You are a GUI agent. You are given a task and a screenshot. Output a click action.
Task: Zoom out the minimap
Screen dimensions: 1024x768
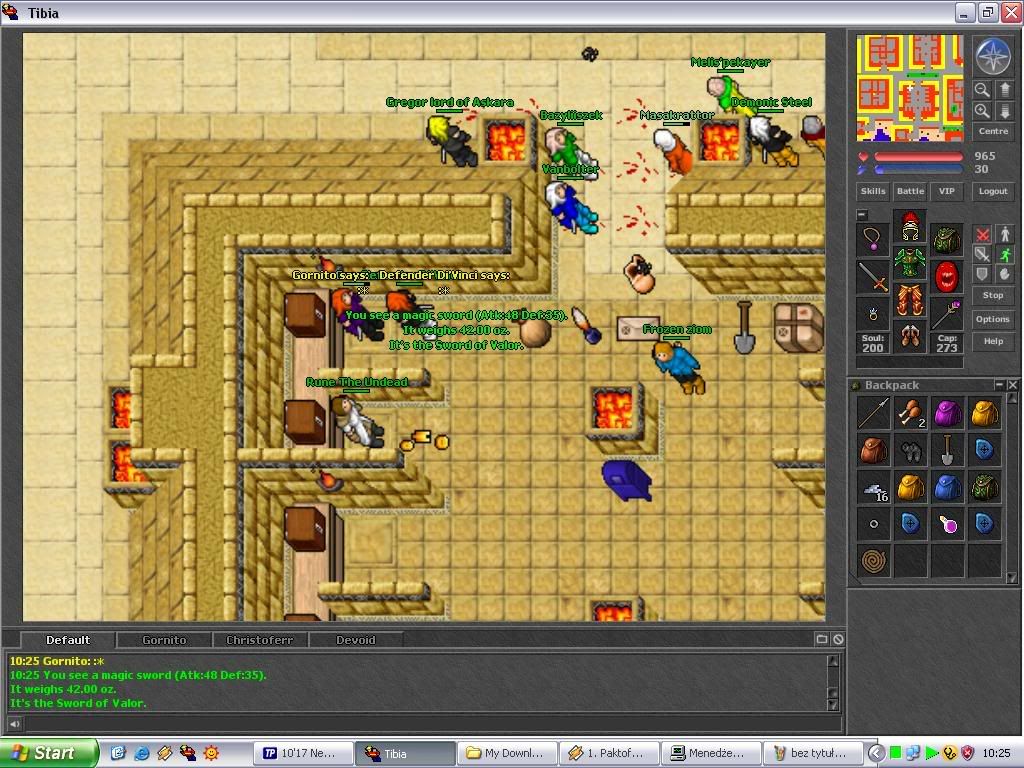(x=982, y=89)
